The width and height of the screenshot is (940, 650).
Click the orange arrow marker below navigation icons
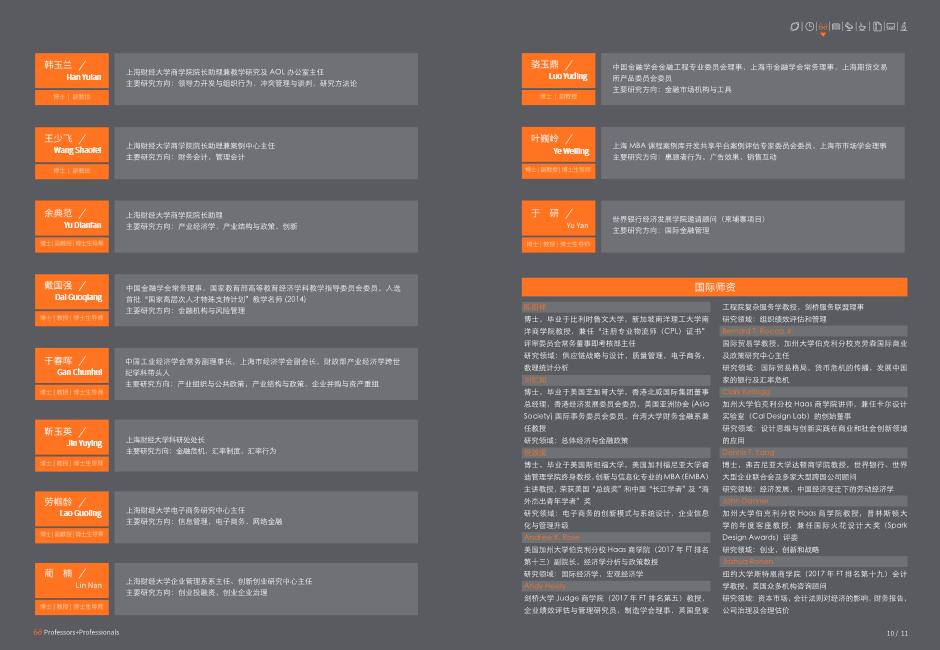point(822,35)
